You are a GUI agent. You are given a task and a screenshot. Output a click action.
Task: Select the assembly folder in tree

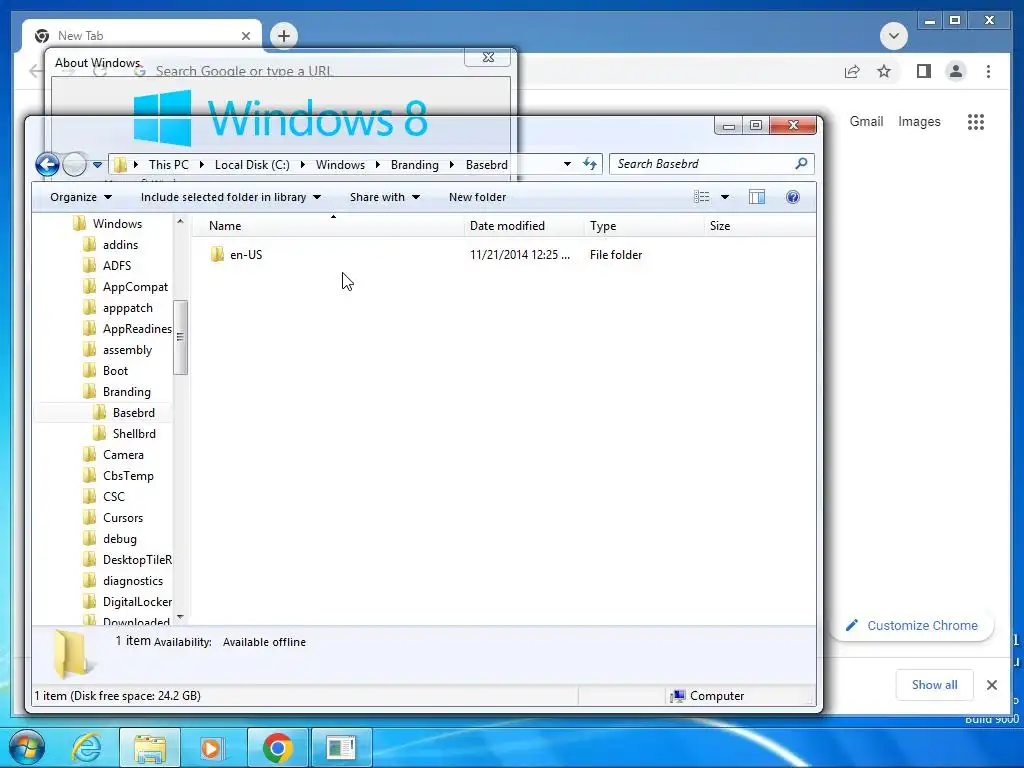point(127,350)
